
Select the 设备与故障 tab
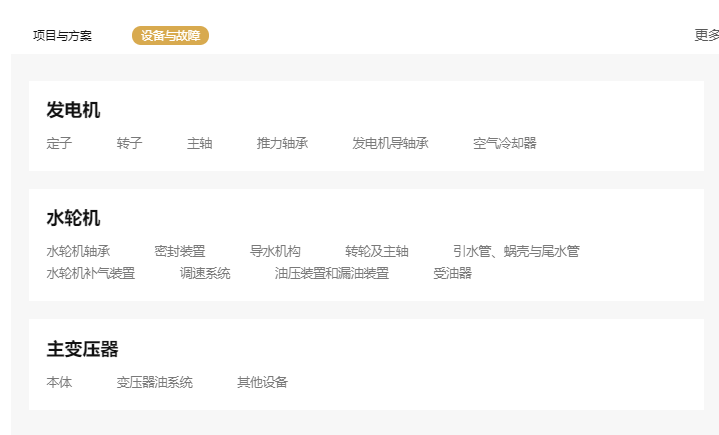[x=170, y=36]
